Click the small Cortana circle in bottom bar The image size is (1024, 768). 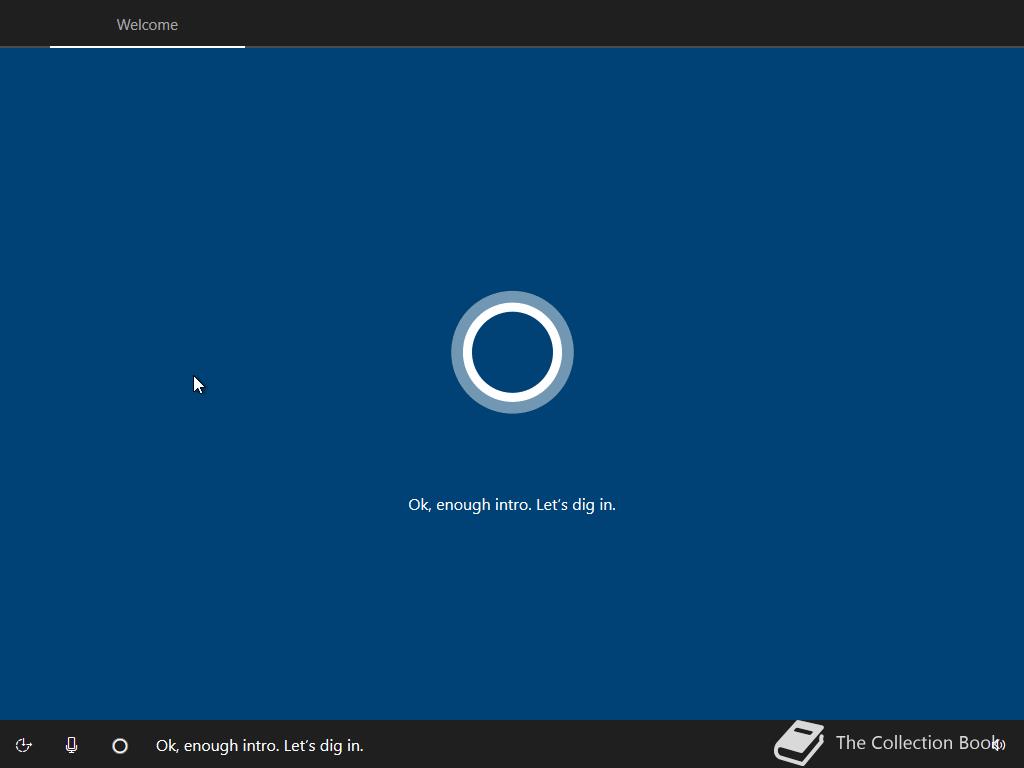(x=120, y=746)
